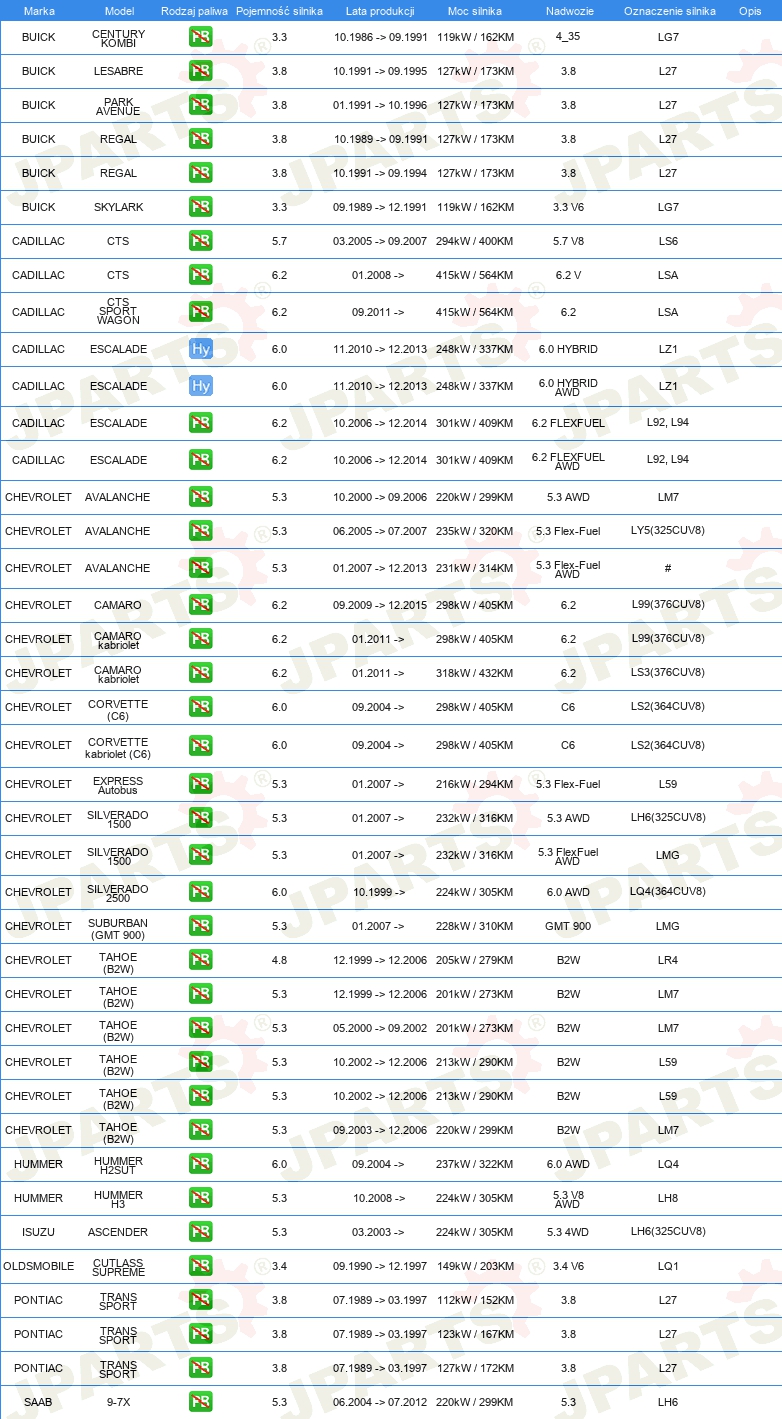Click the production date 10.2008 ->
The image size is (782, 1419).
379,1198
